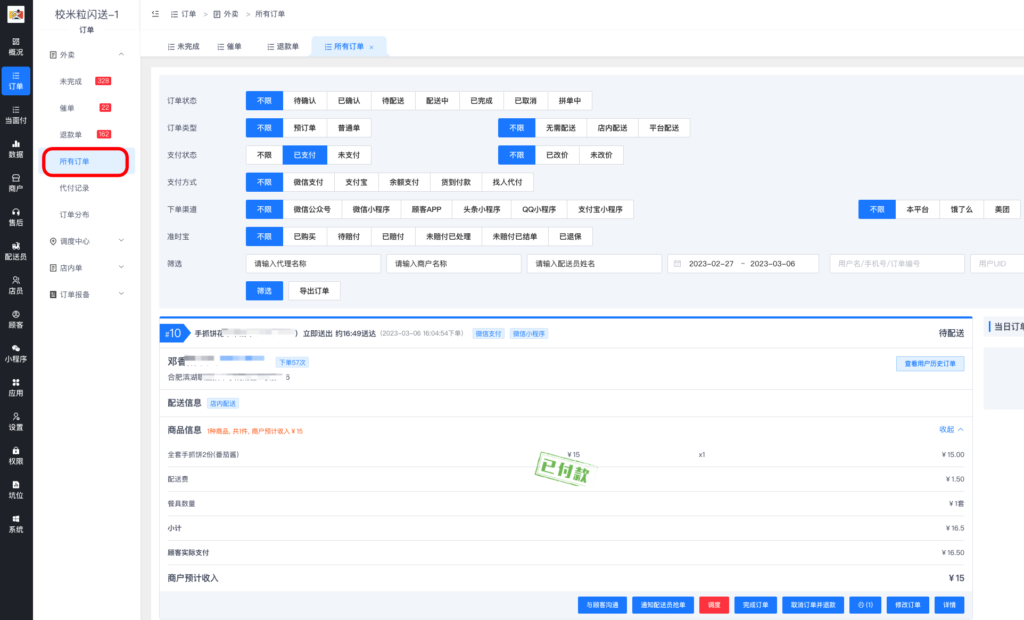This screenshot has height=620, width=1024.
Task: Collapse product info using 收起
Action: 950,429
